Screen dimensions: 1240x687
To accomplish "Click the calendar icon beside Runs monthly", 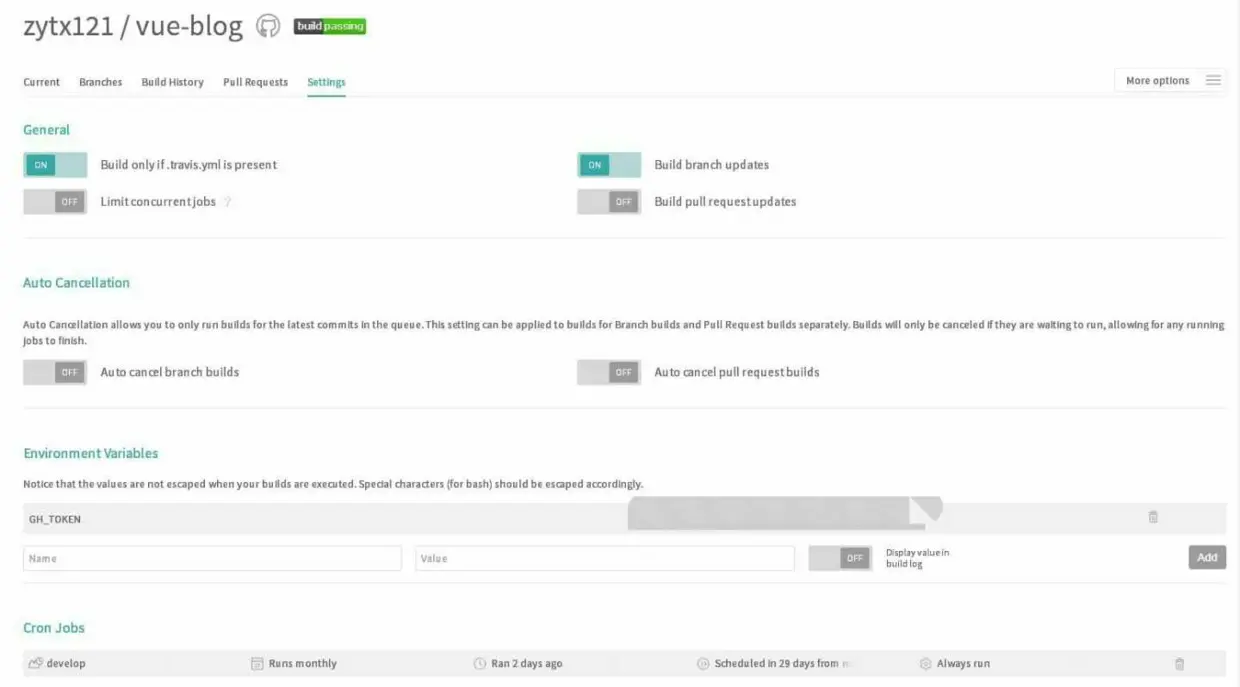I will coord(257,663).
